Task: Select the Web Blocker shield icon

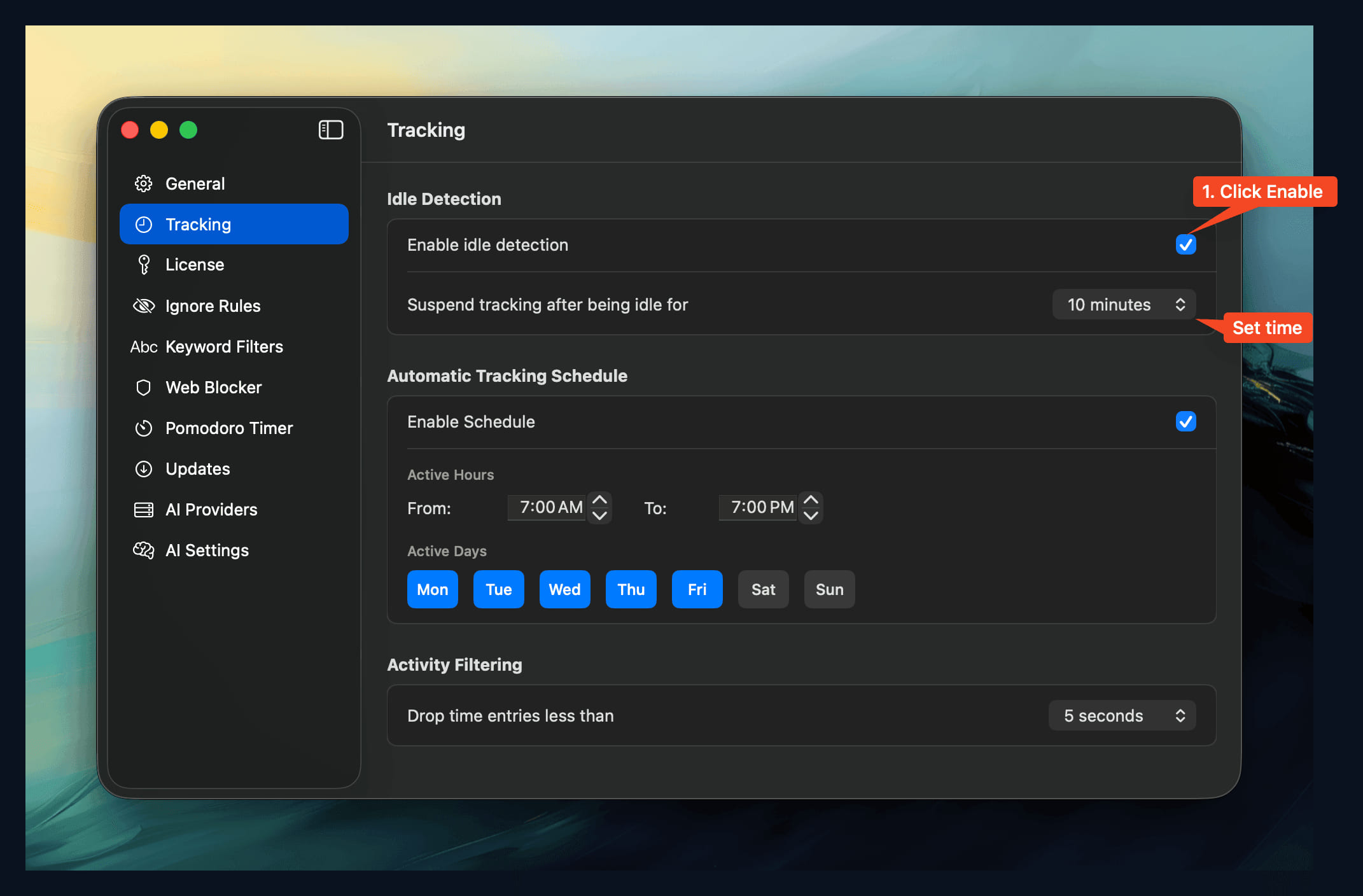Action: [144, 387]
